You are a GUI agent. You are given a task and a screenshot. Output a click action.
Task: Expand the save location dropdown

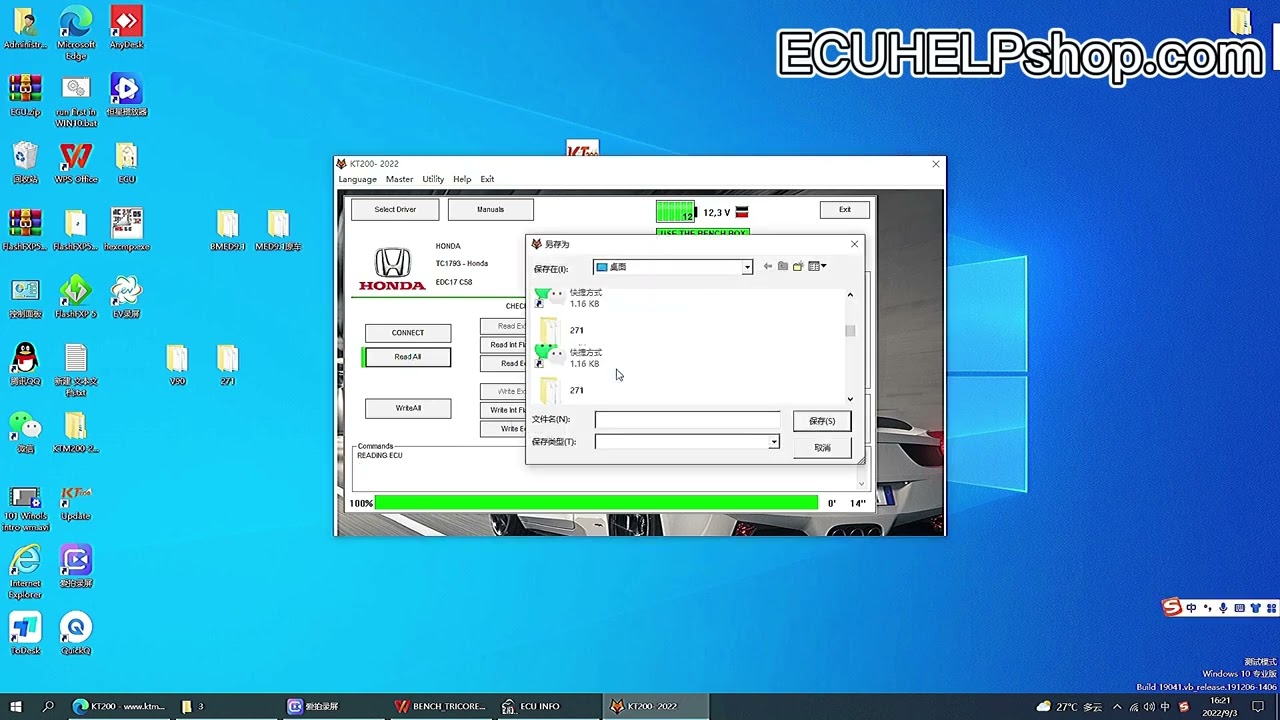[x=746, y=267]
